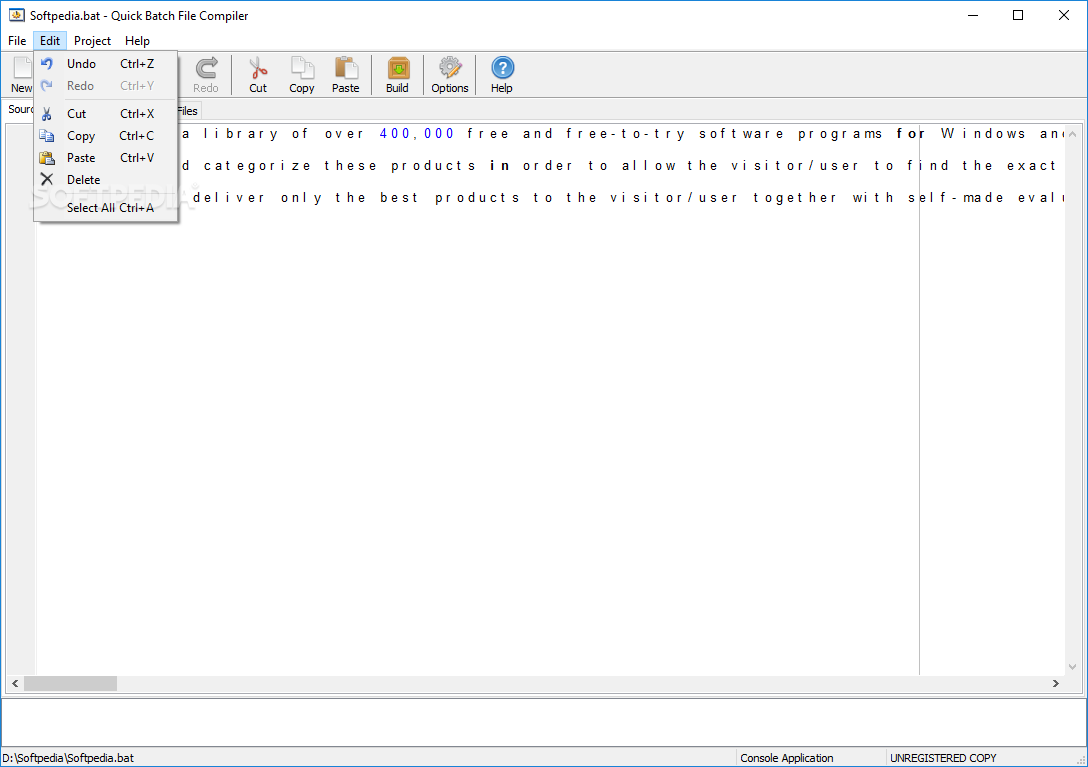The image size is (1088, 767).
Task: Click the horizontal scrollbar left arrow
Action: [x=15, y=684]
